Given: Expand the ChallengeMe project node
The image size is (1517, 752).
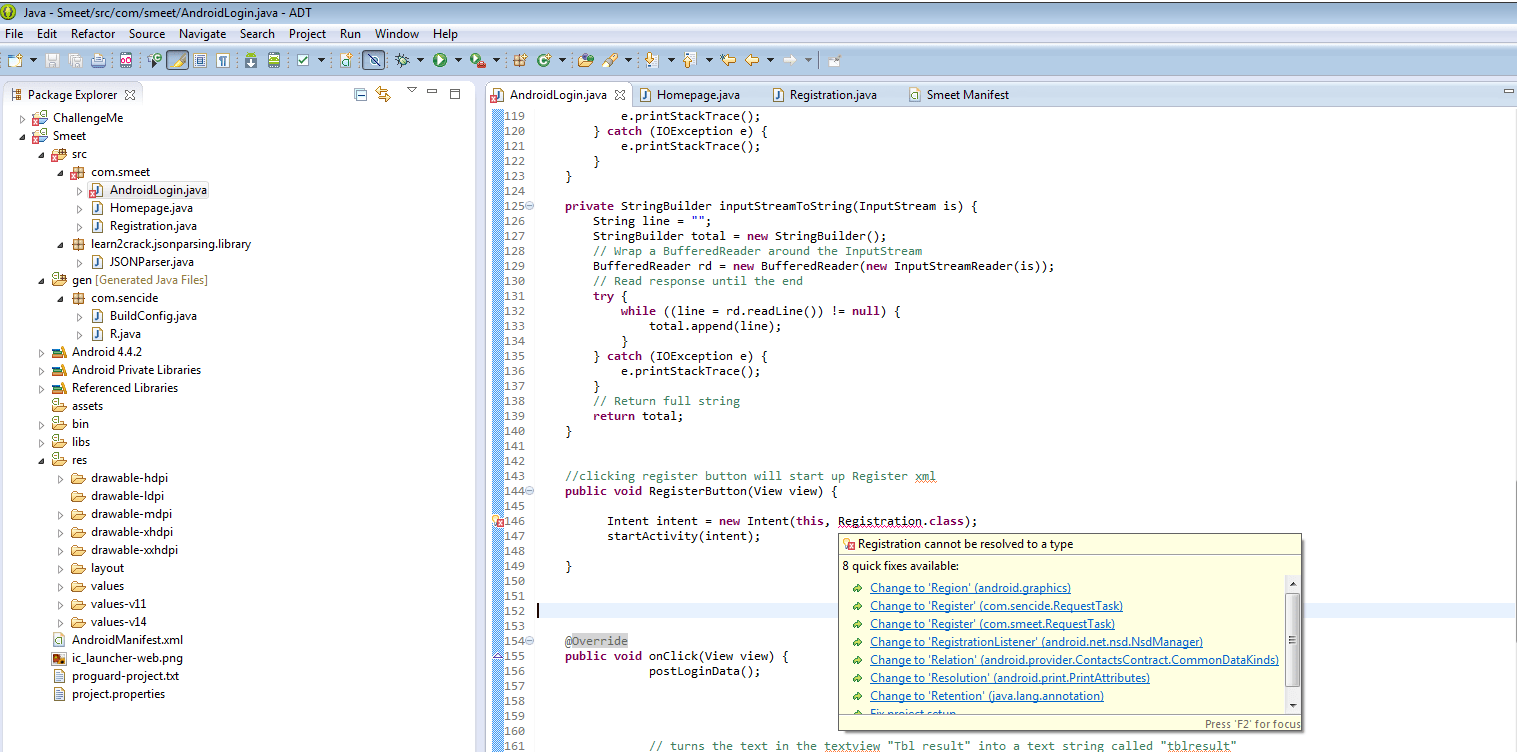Looking at the screenshot, I should click(x=23, y=118).
